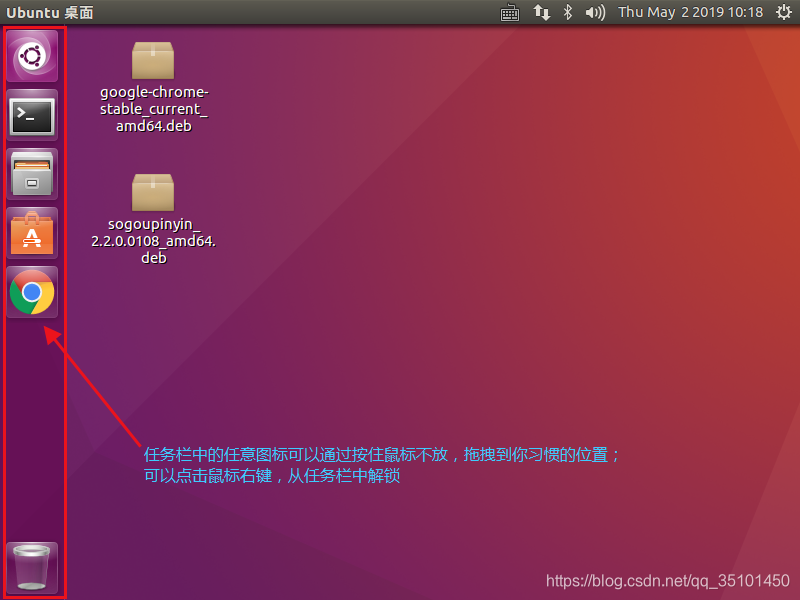
Task: Open the Files manager launcher icon
Action: tap(32, 174)
